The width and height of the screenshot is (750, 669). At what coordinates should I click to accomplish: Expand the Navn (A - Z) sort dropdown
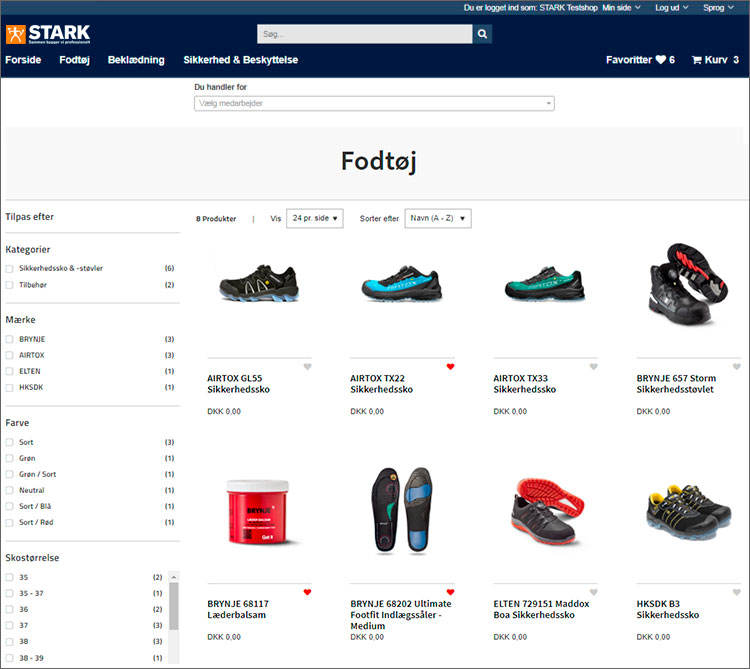437,218
